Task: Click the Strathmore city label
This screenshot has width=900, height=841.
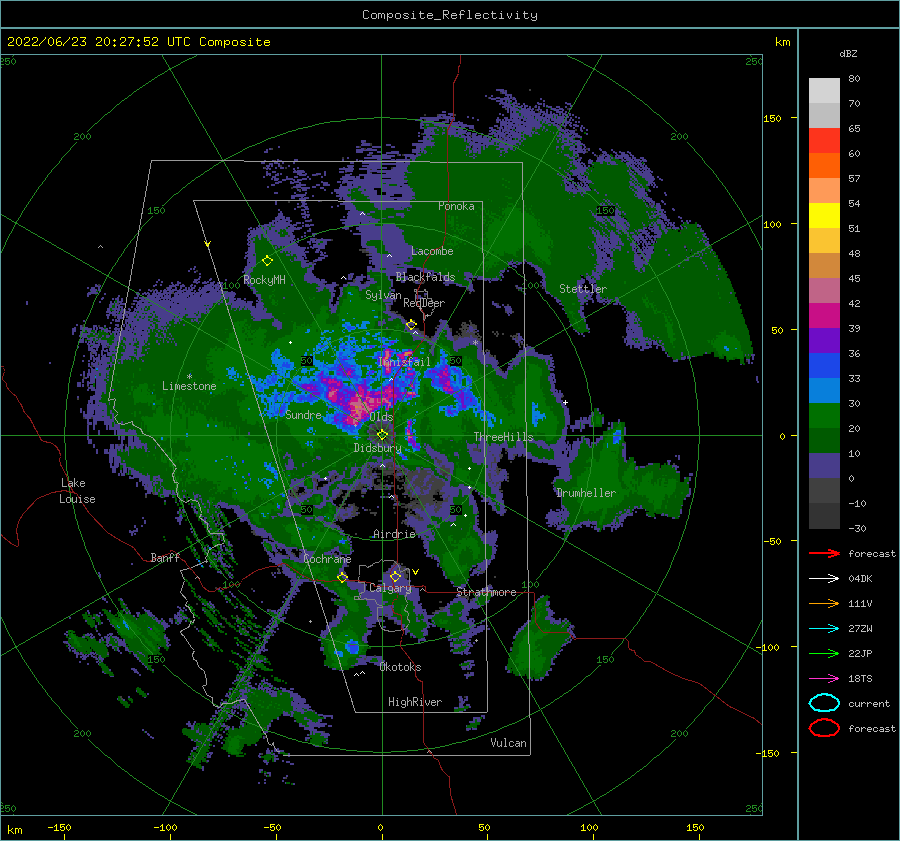Action: tap(486, 592)
